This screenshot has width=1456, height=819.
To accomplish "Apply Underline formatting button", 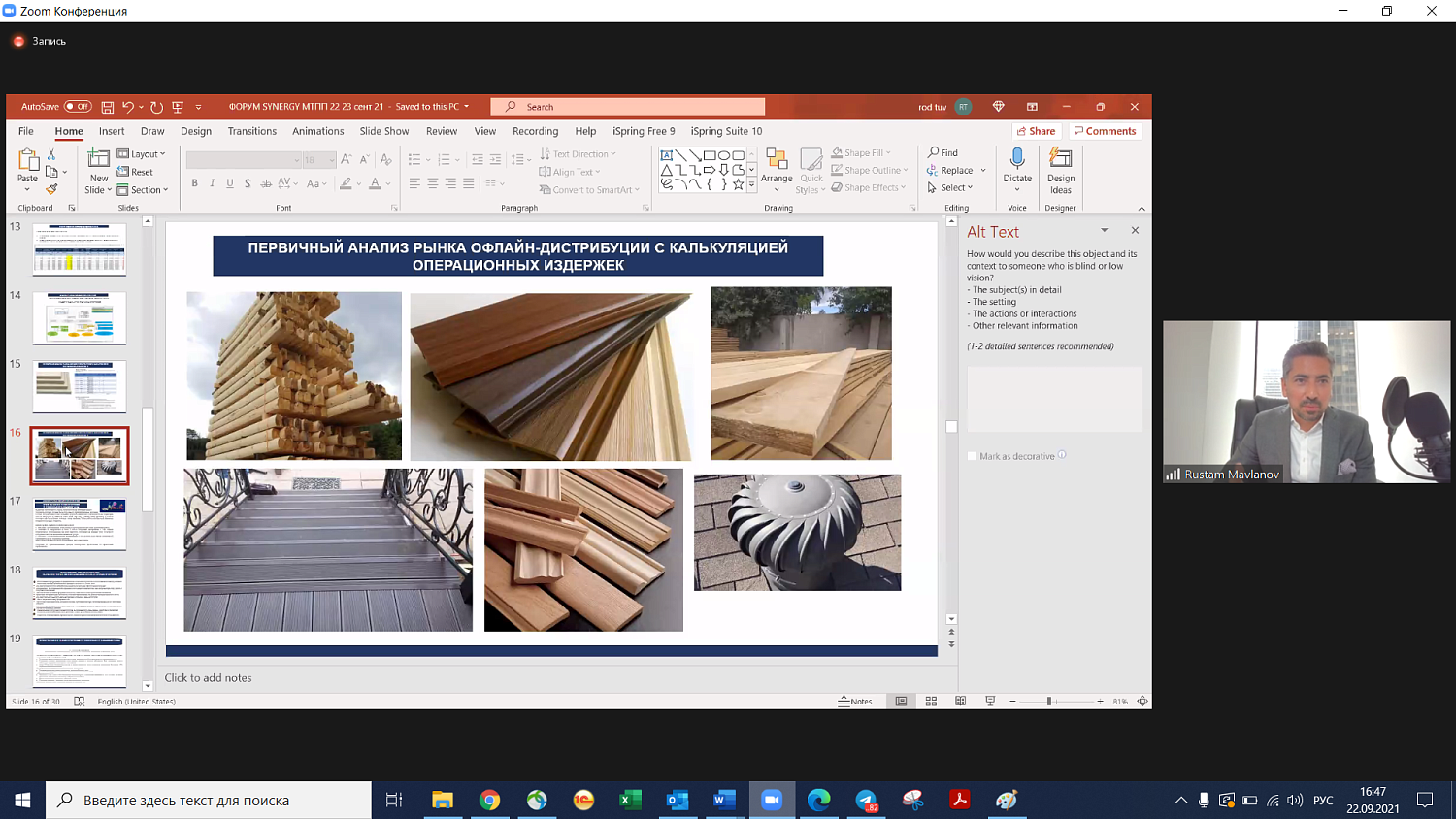I will point(230,183).
